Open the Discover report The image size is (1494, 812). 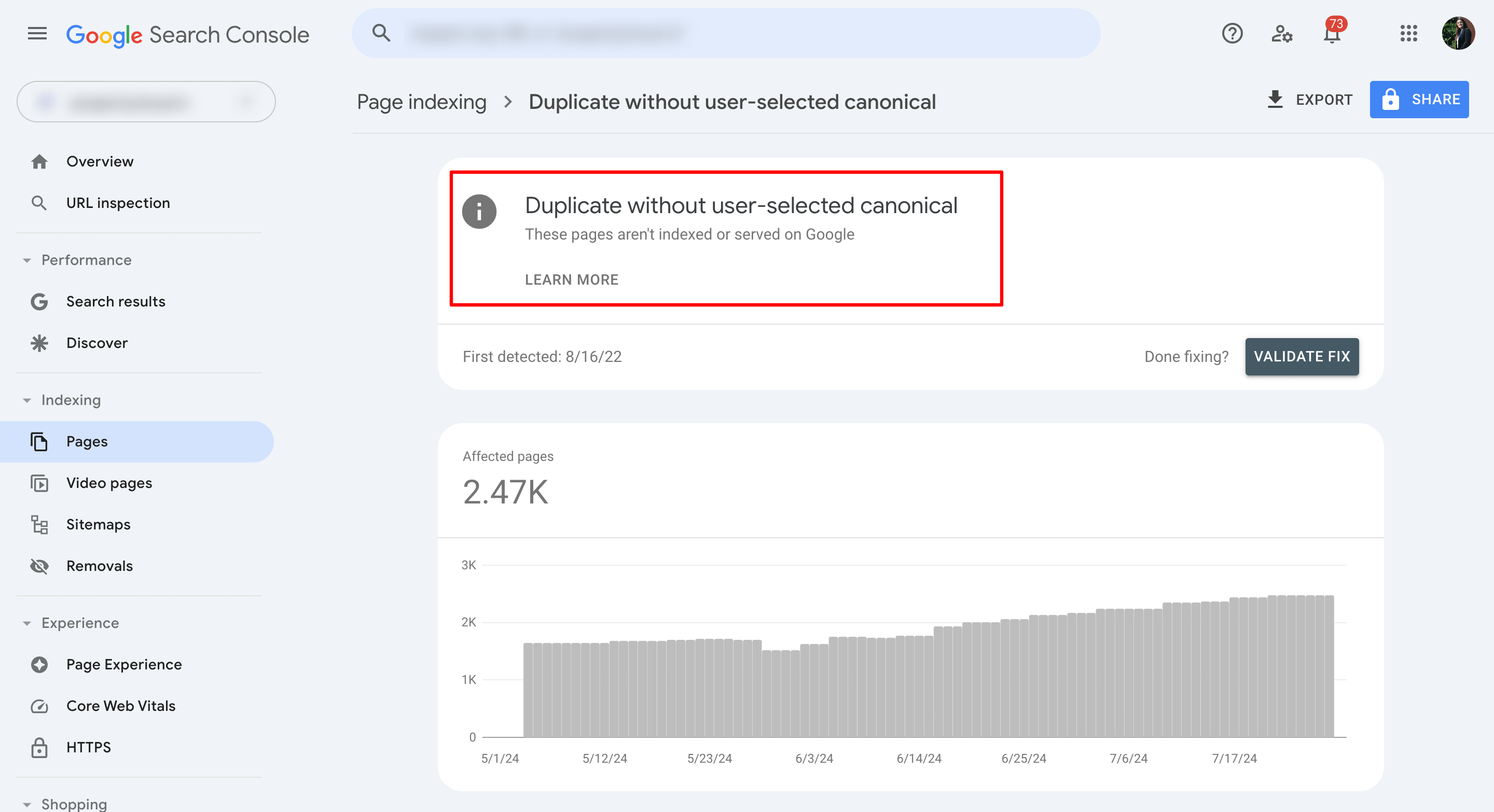click(x=97, y=343)
